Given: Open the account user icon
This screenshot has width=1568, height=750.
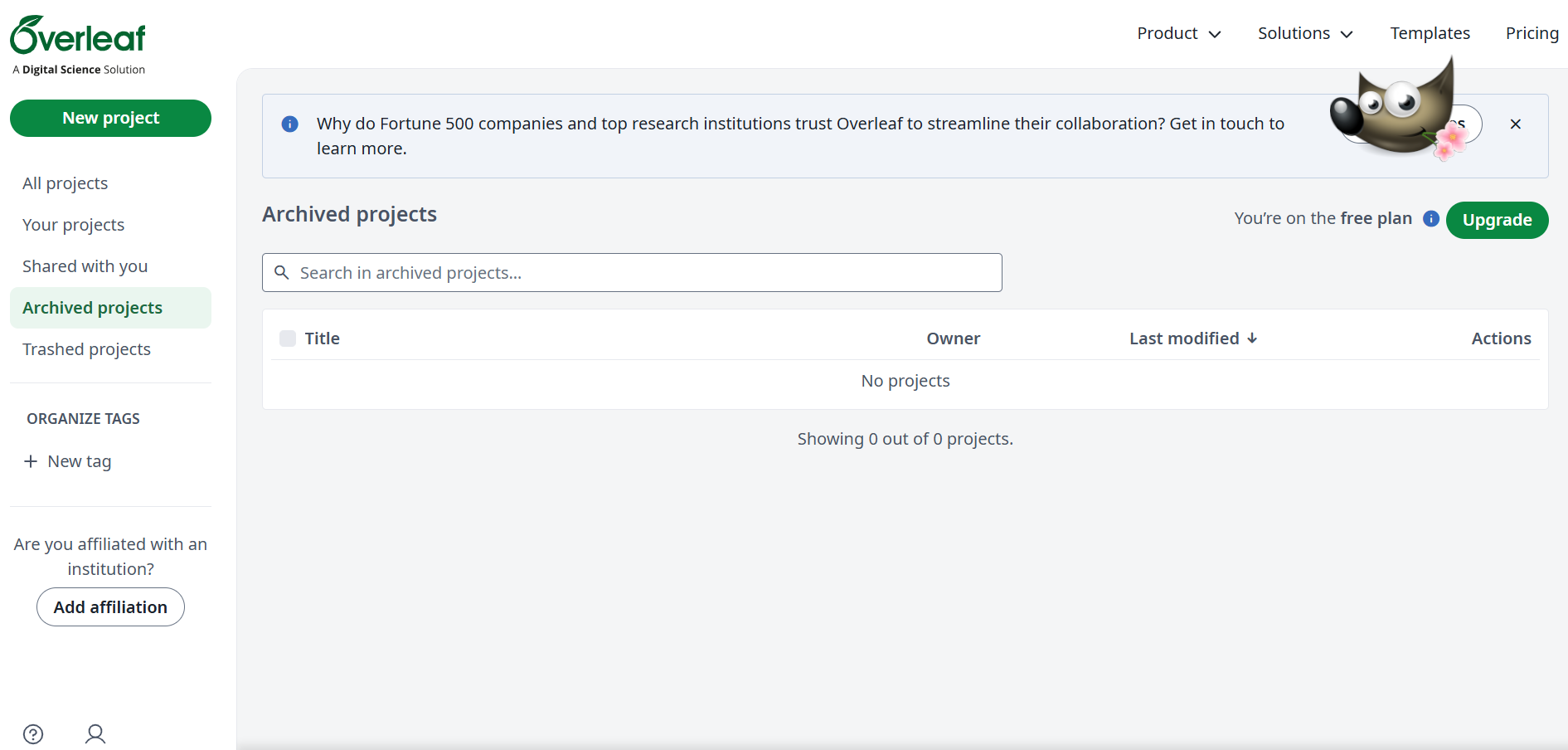Looking at the screenshot, I should [x=95, y=734].
